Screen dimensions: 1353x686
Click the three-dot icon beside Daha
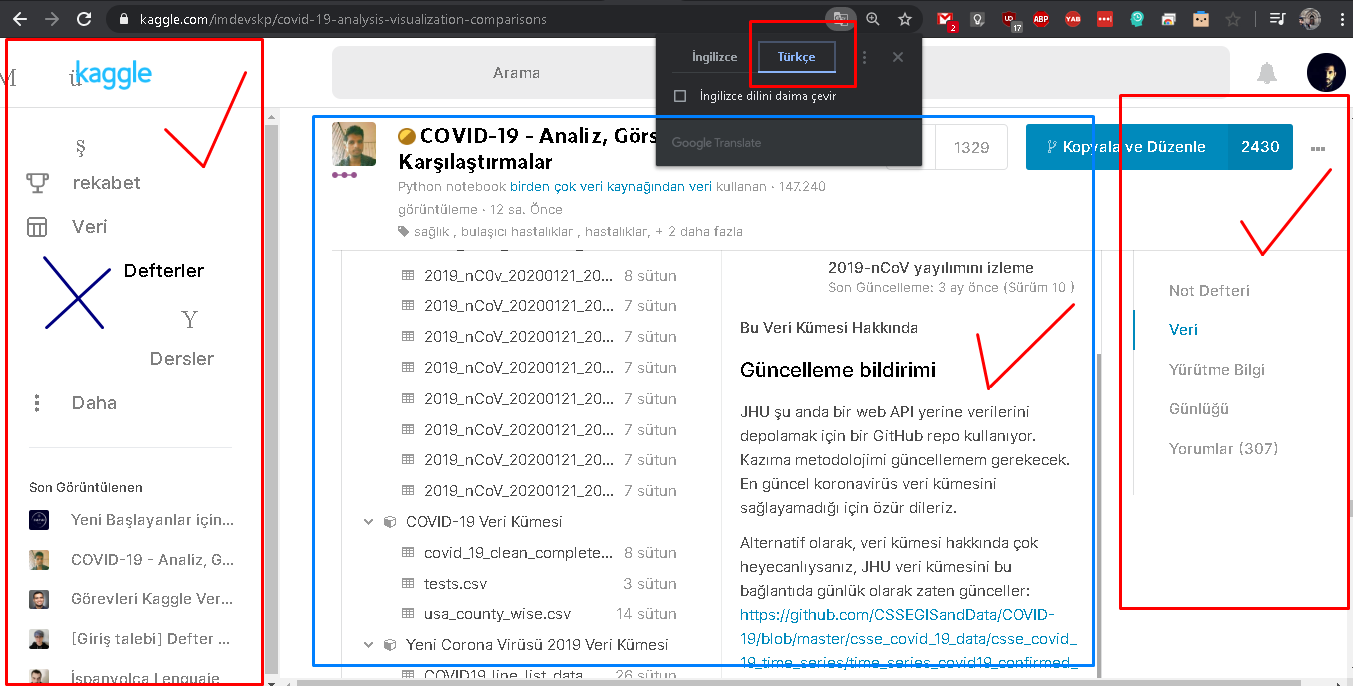click(37, 403)
